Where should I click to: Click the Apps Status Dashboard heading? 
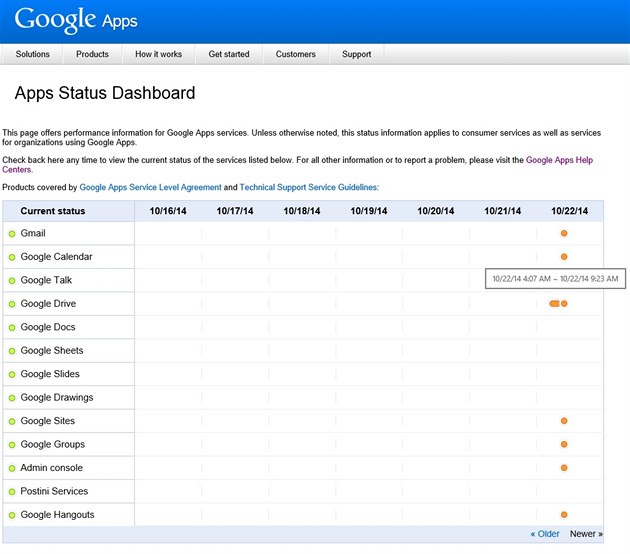(x=105, y=93)
